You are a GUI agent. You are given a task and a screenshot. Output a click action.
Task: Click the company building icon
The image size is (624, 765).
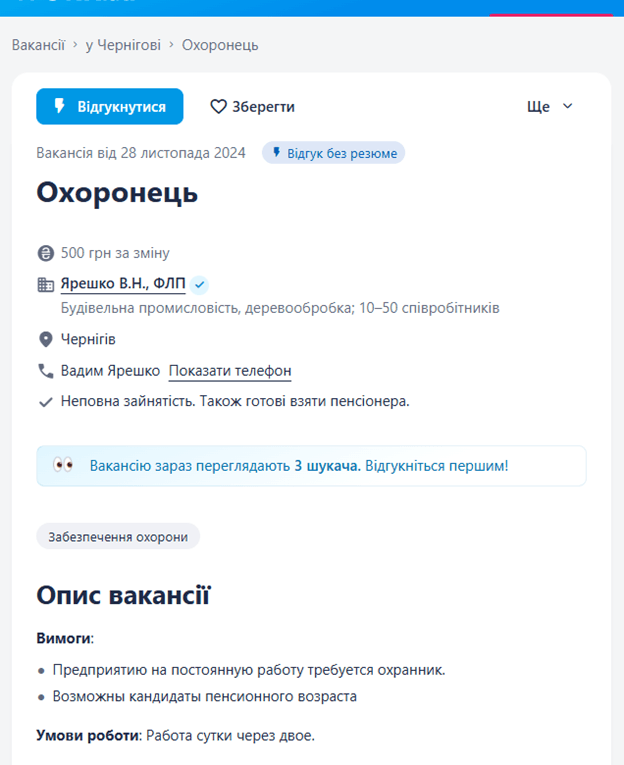click(x=45, y=284)
